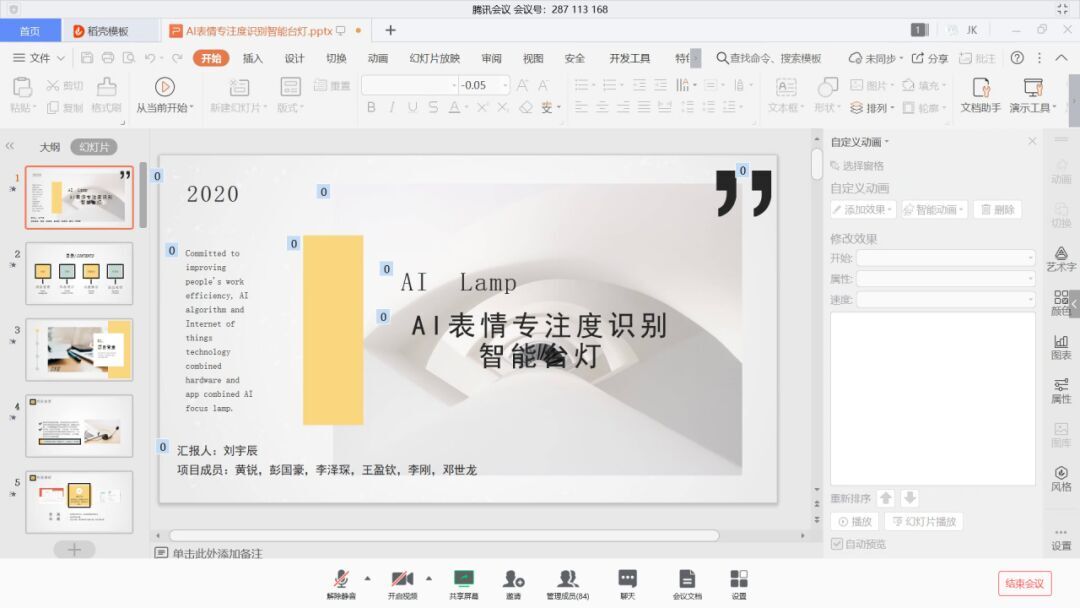The width and height of the screenshot is (1080, 608).
Task: Click the 分享 share button
Action: click(928, 58)
